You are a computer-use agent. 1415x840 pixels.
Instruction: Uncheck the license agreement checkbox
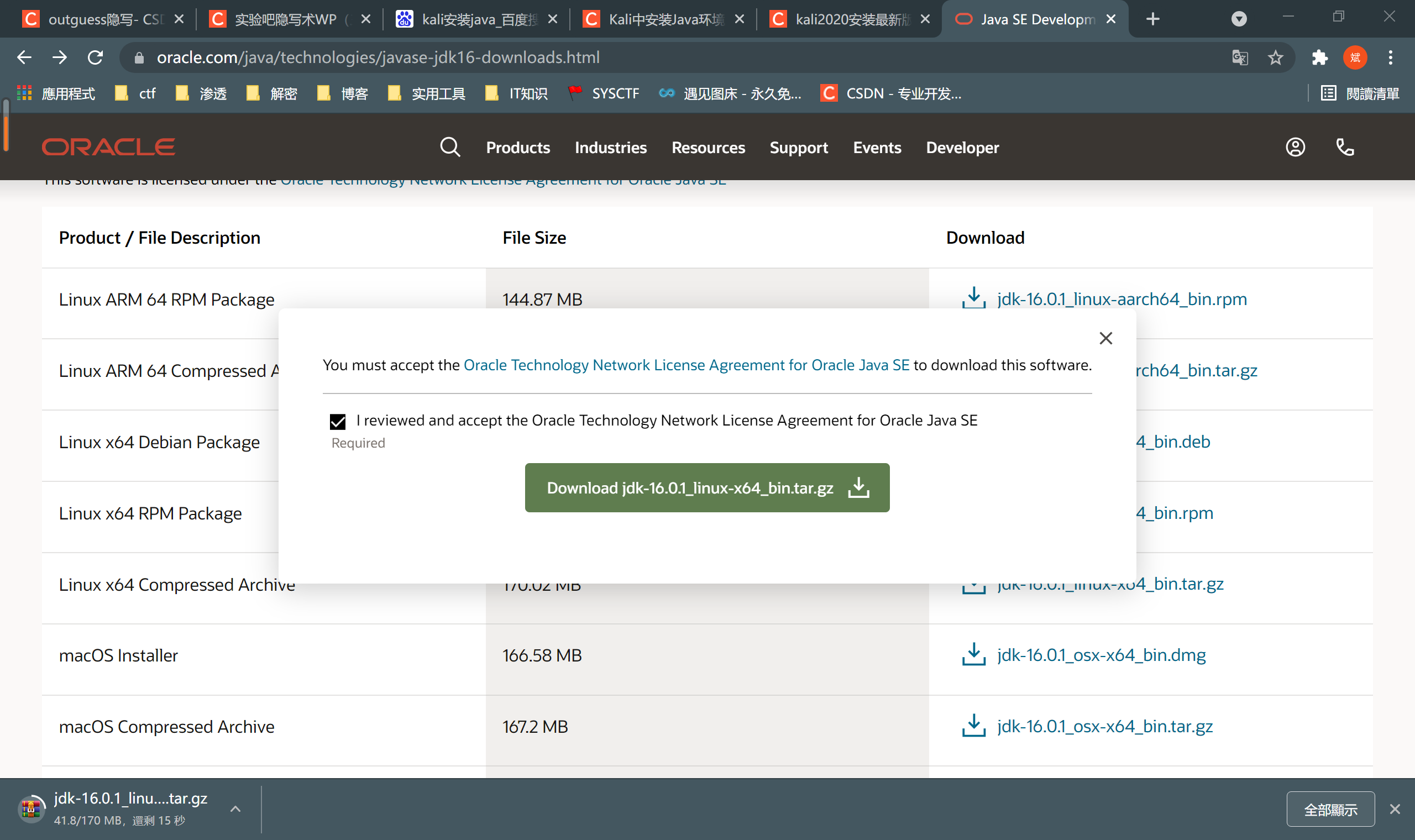tap(337, 421)
